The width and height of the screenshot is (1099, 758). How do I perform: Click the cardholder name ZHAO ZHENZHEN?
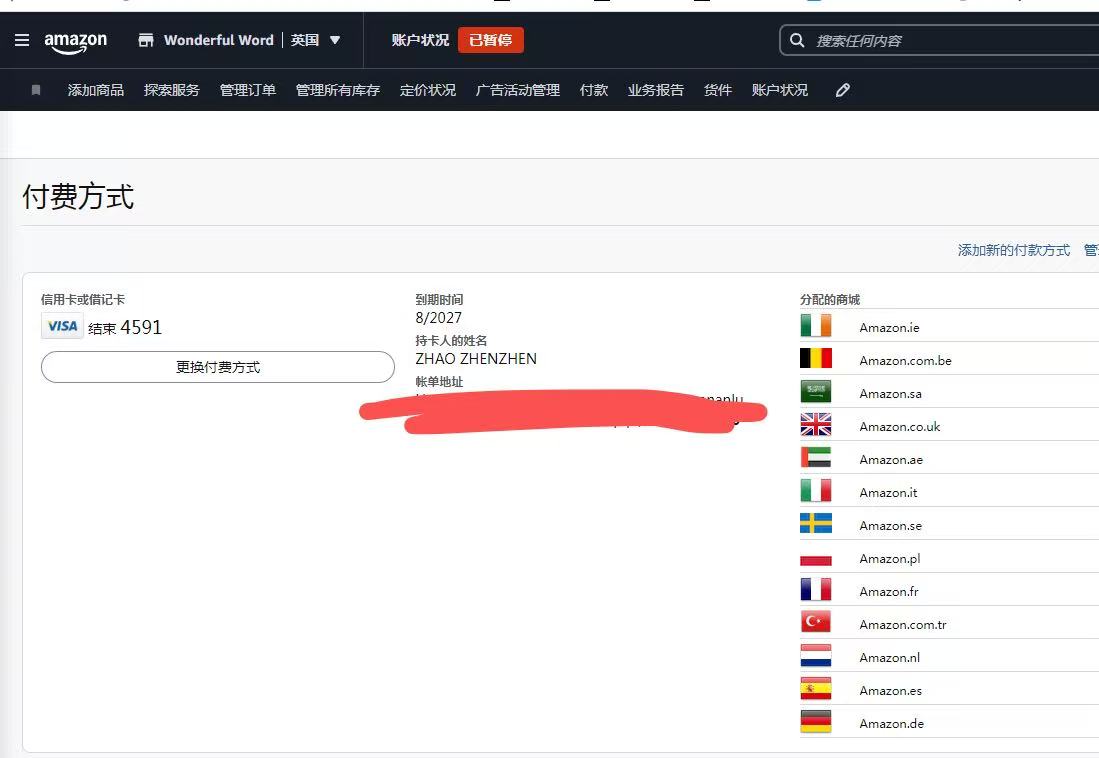coord(476,358)
